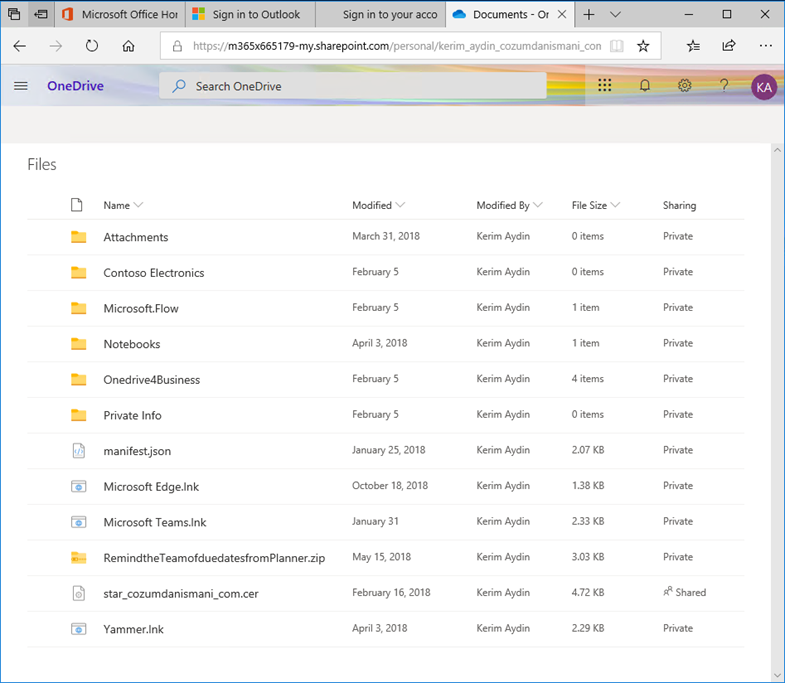
Task: Open a new browser tab
Action: pyautogui.click(x=589, y=15)
